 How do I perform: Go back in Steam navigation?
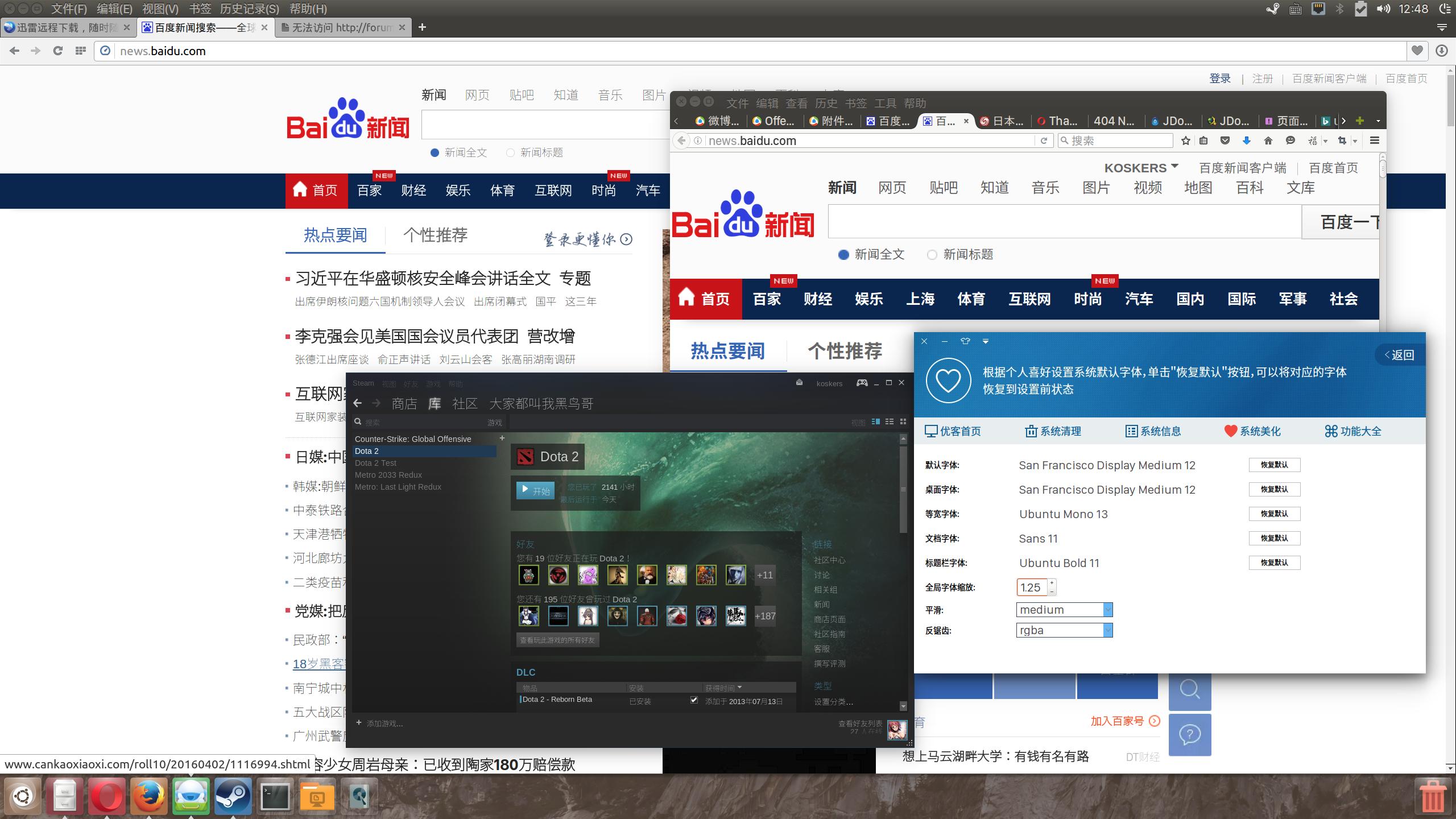pos(357,403)
